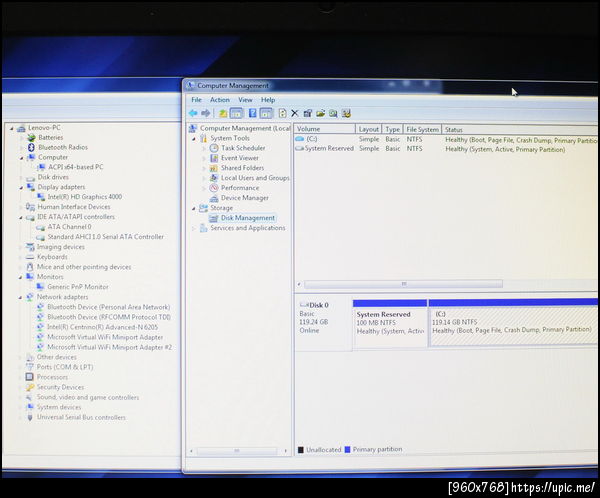600x498 pixels.
Task: Click the console tree's horizontal scrollbar
Action: tap(237, 451)
